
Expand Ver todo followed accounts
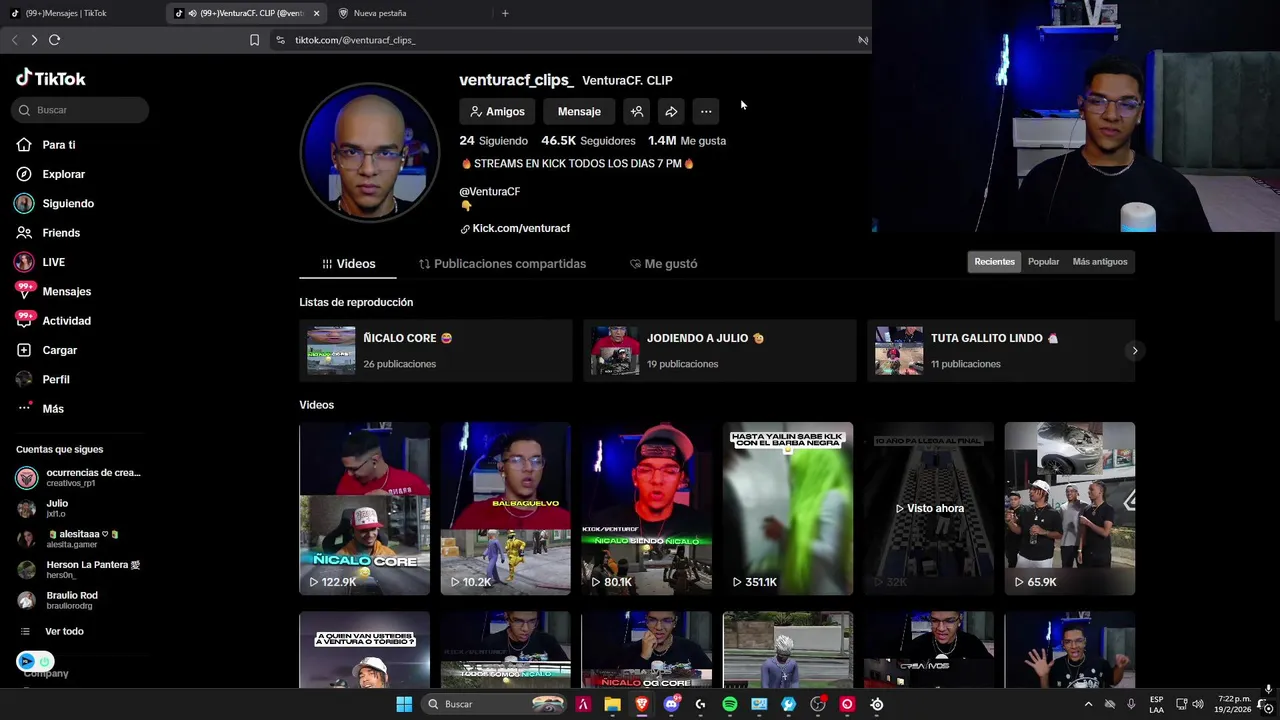pos(64,631)
